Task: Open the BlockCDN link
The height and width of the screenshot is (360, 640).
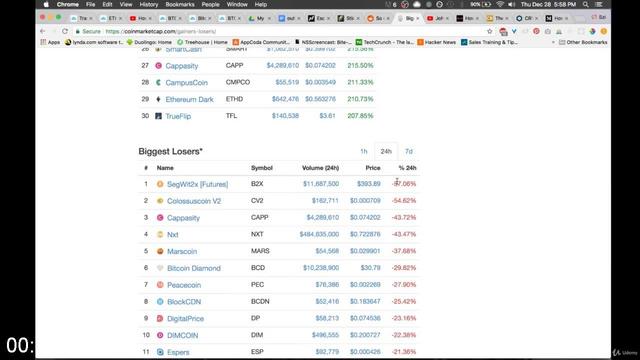Action: click(x=184, y=302)
